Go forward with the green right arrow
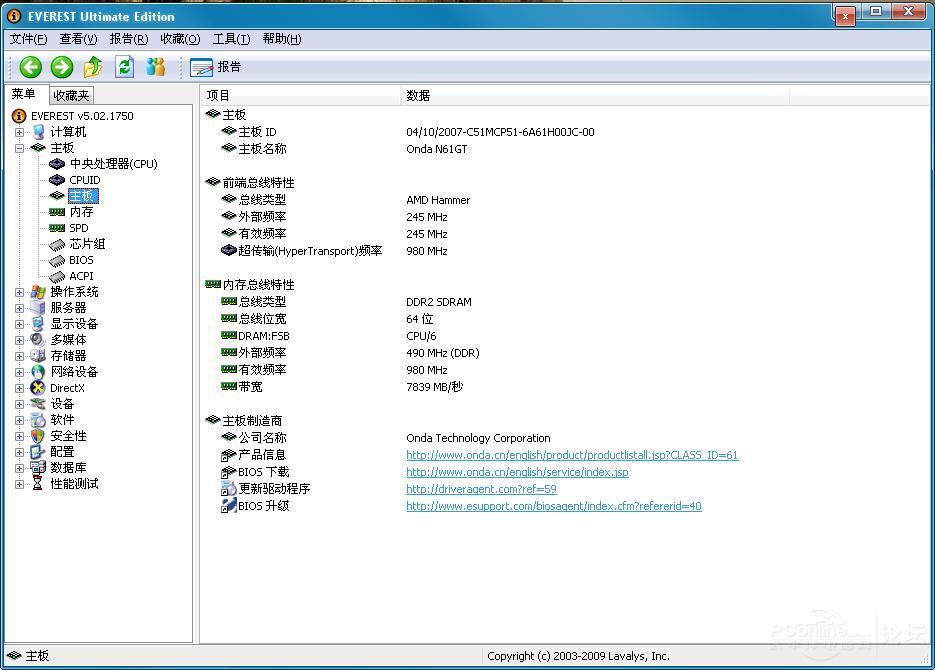 click(61, 67)
